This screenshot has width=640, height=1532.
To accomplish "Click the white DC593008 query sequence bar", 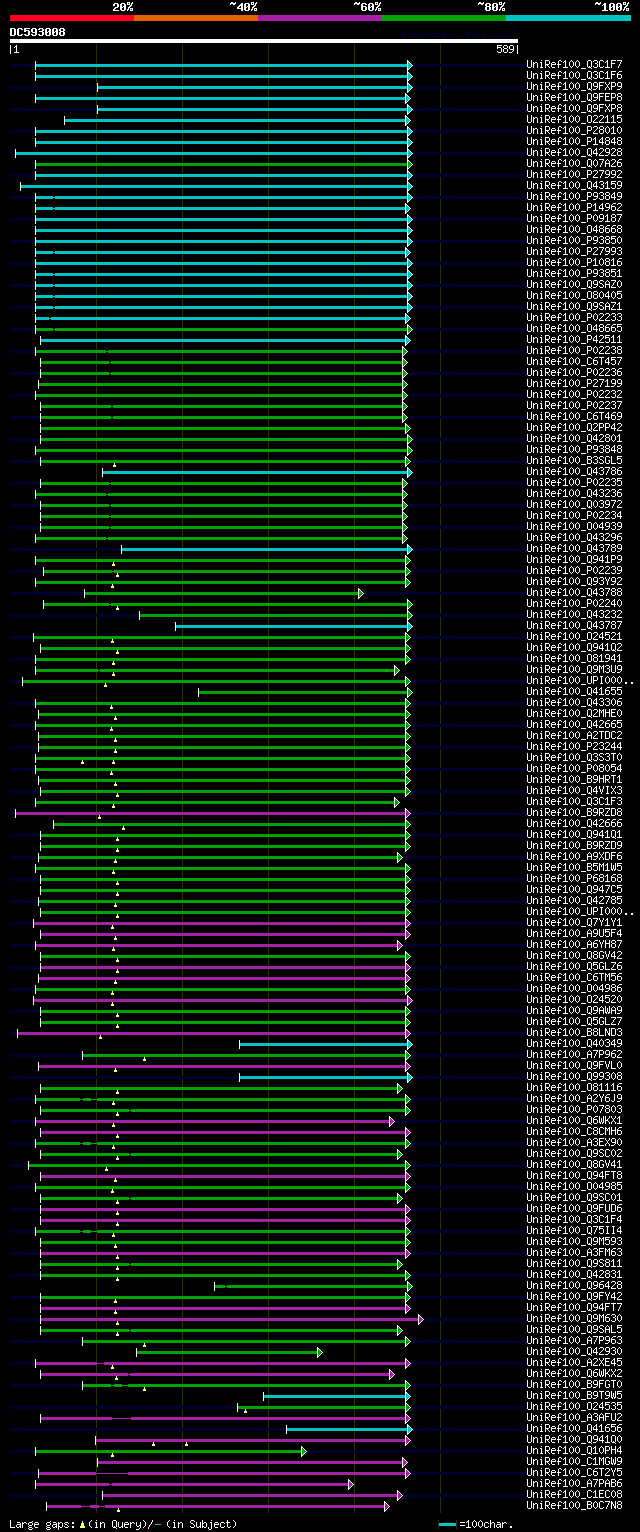I will [x=263, y=41].
